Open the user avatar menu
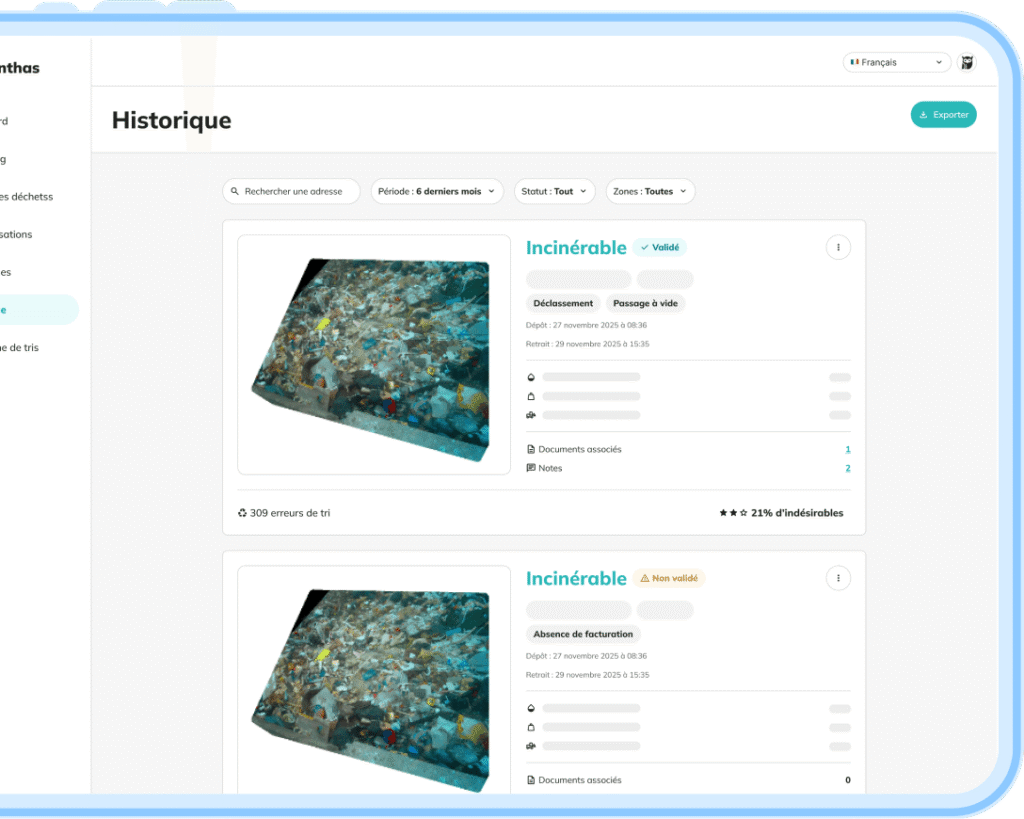This screenshot has height=819, width=1024. 967,62
